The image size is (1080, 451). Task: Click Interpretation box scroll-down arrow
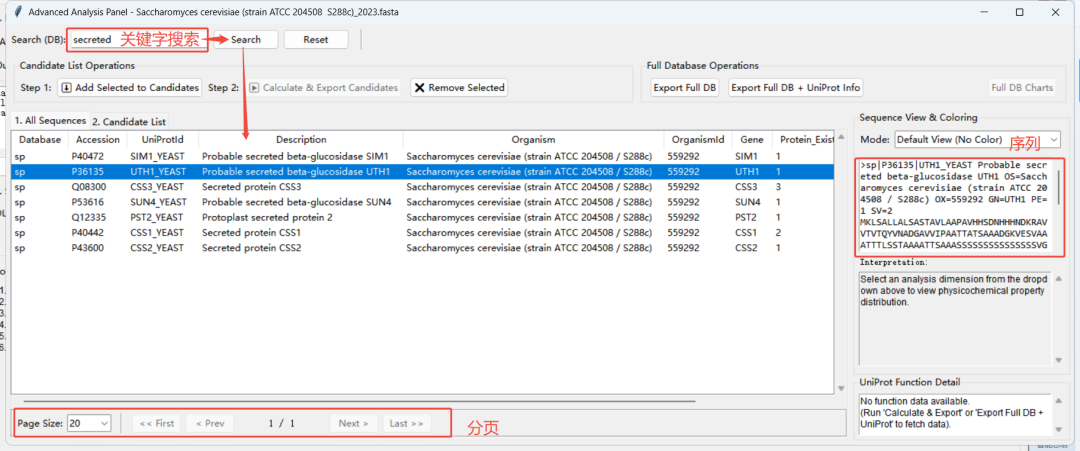[x=1059, y=360]
